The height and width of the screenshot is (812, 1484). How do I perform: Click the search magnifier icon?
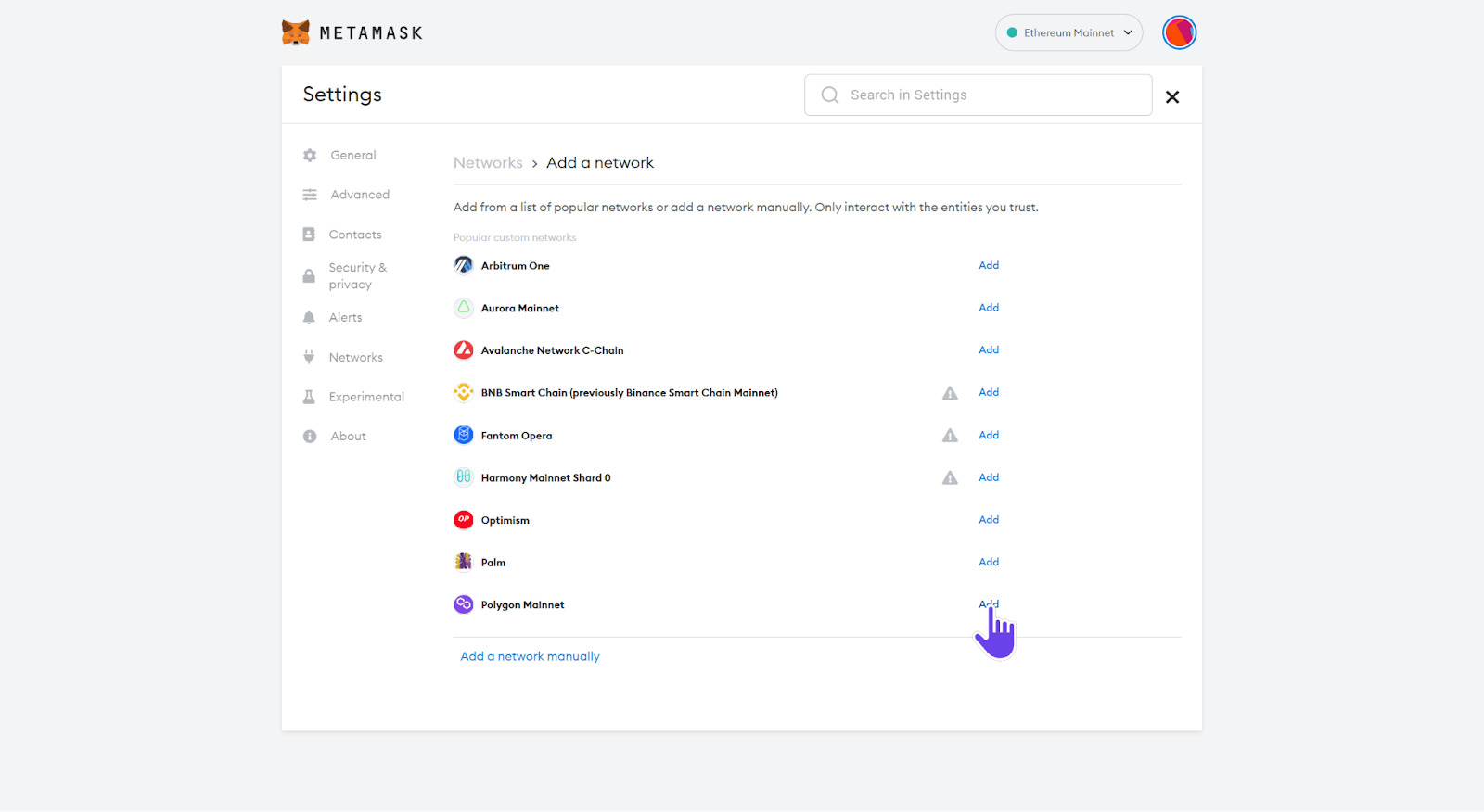[830, 95]
